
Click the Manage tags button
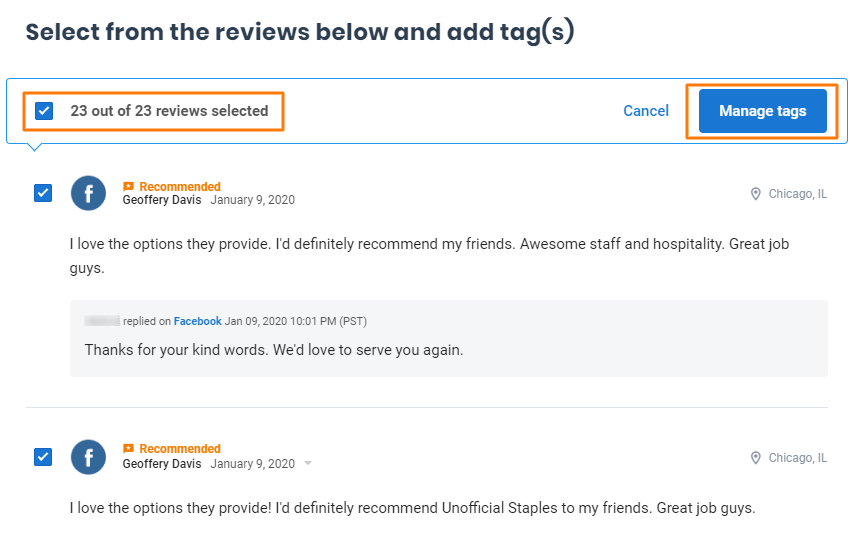(x=762, y=111)
